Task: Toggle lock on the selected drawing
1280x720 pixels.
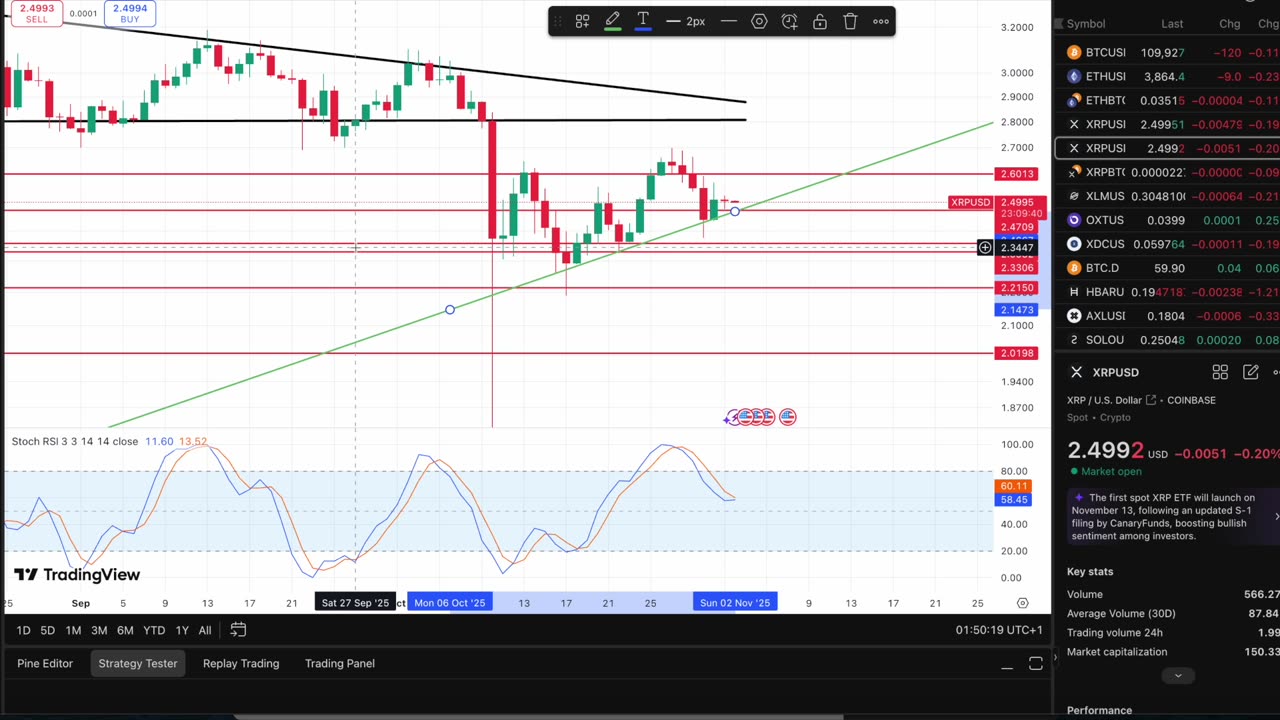Action: [x=820, y=21]
